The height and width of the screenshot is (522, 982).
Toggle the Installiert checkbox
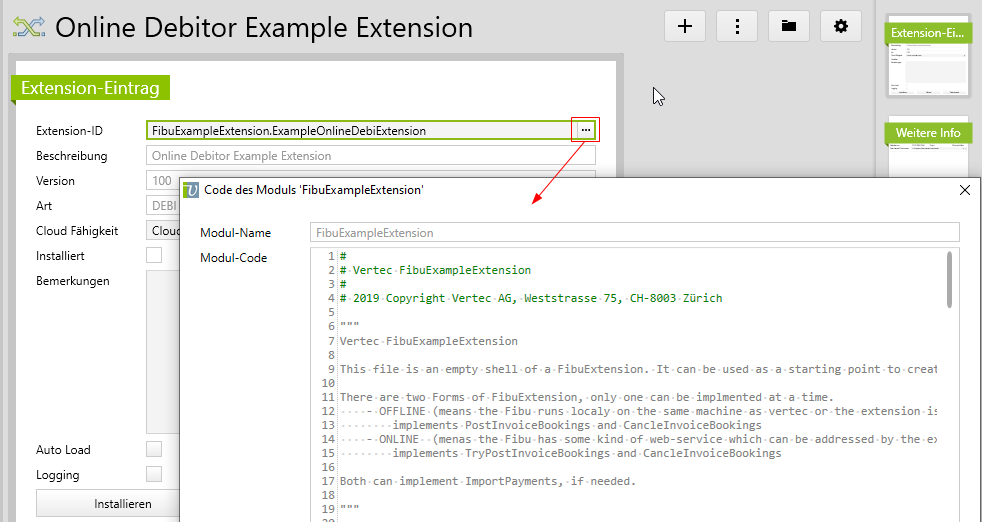point(154,256)
